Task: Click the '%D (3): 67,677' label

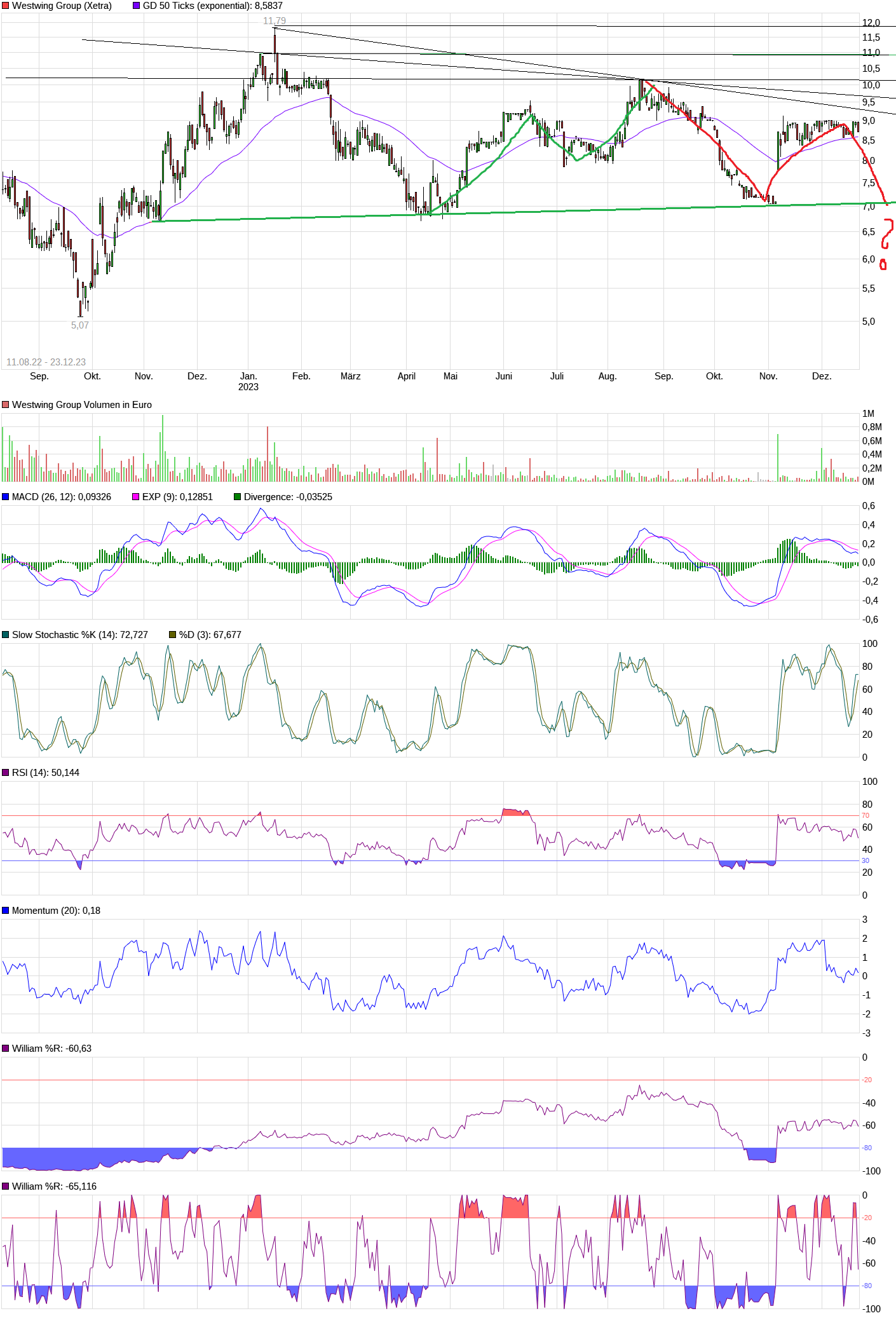Action: 210,635
